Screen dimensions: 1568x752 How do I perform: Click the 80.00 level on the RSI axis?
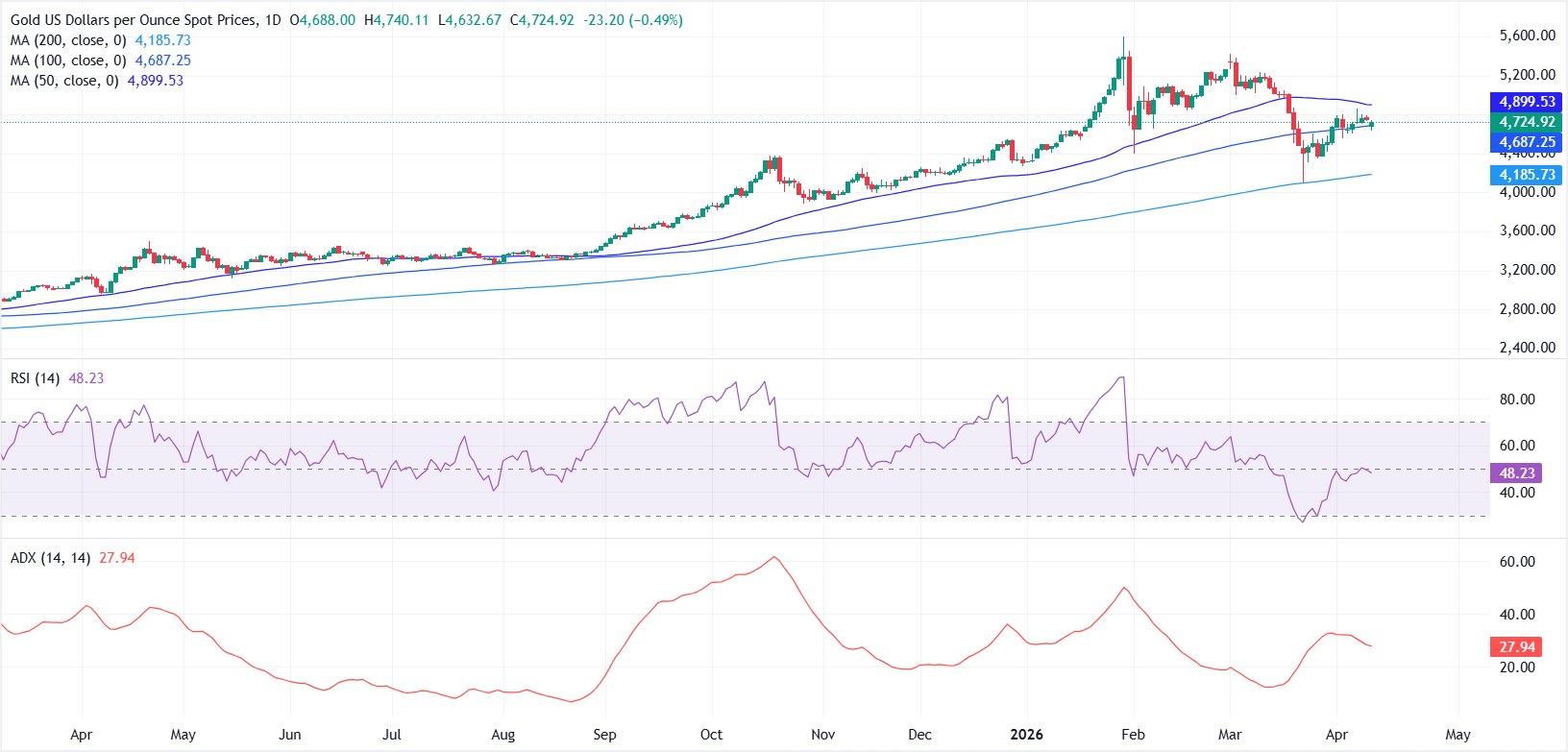tap(1517, 400)
